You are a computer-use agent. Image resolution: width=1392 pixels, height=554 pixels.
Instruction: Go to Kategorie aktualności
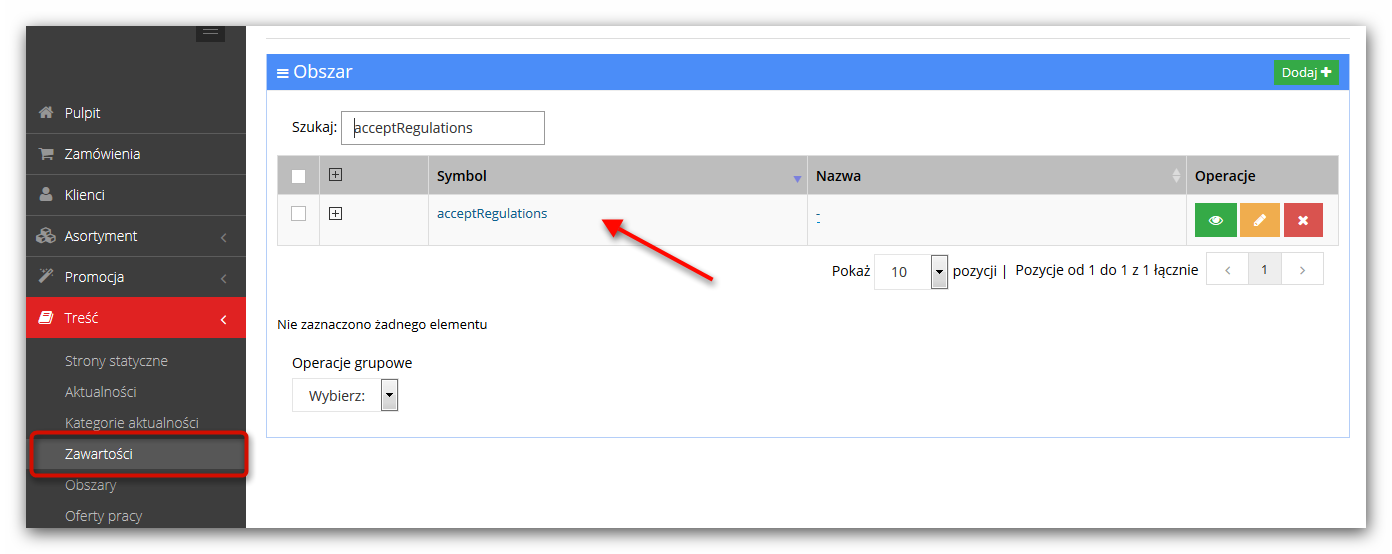pos(132,423)
